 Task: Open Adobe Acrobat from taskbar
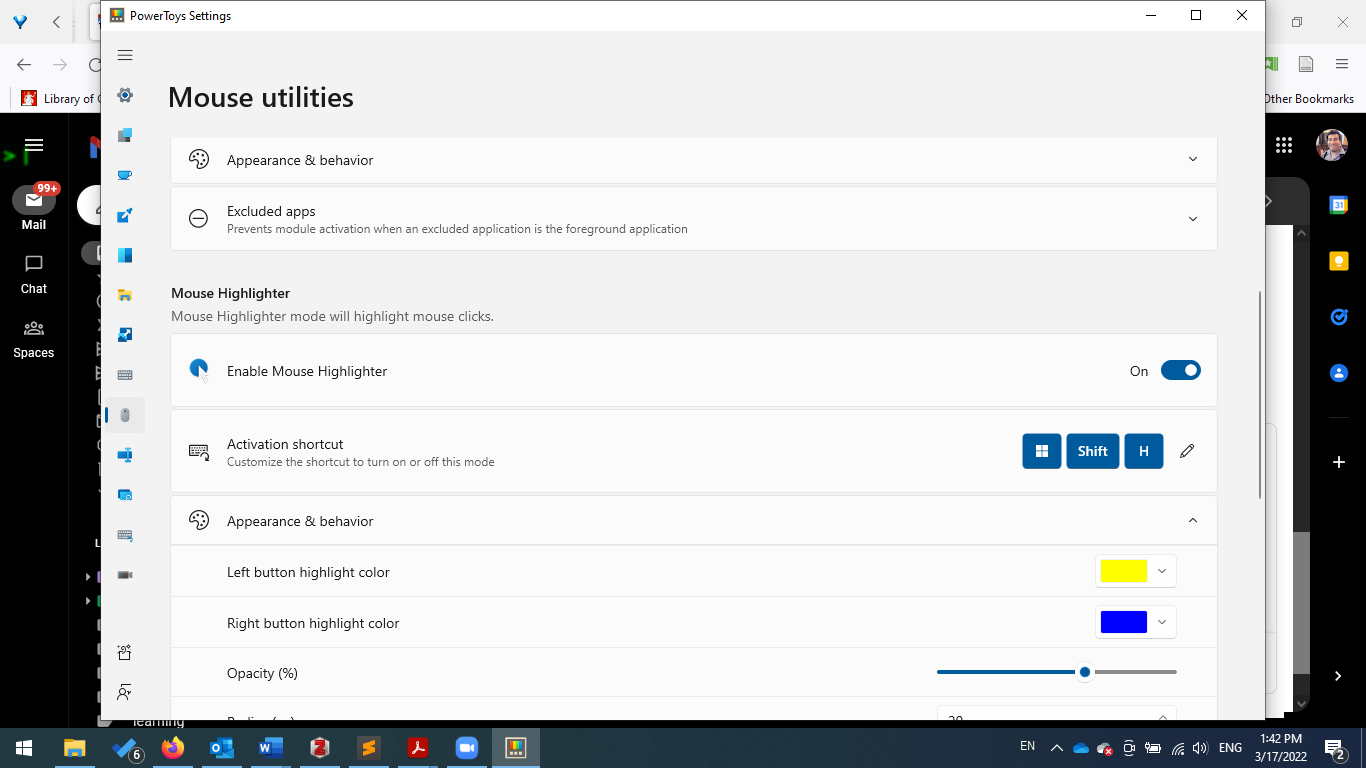(x=417, y=748)
